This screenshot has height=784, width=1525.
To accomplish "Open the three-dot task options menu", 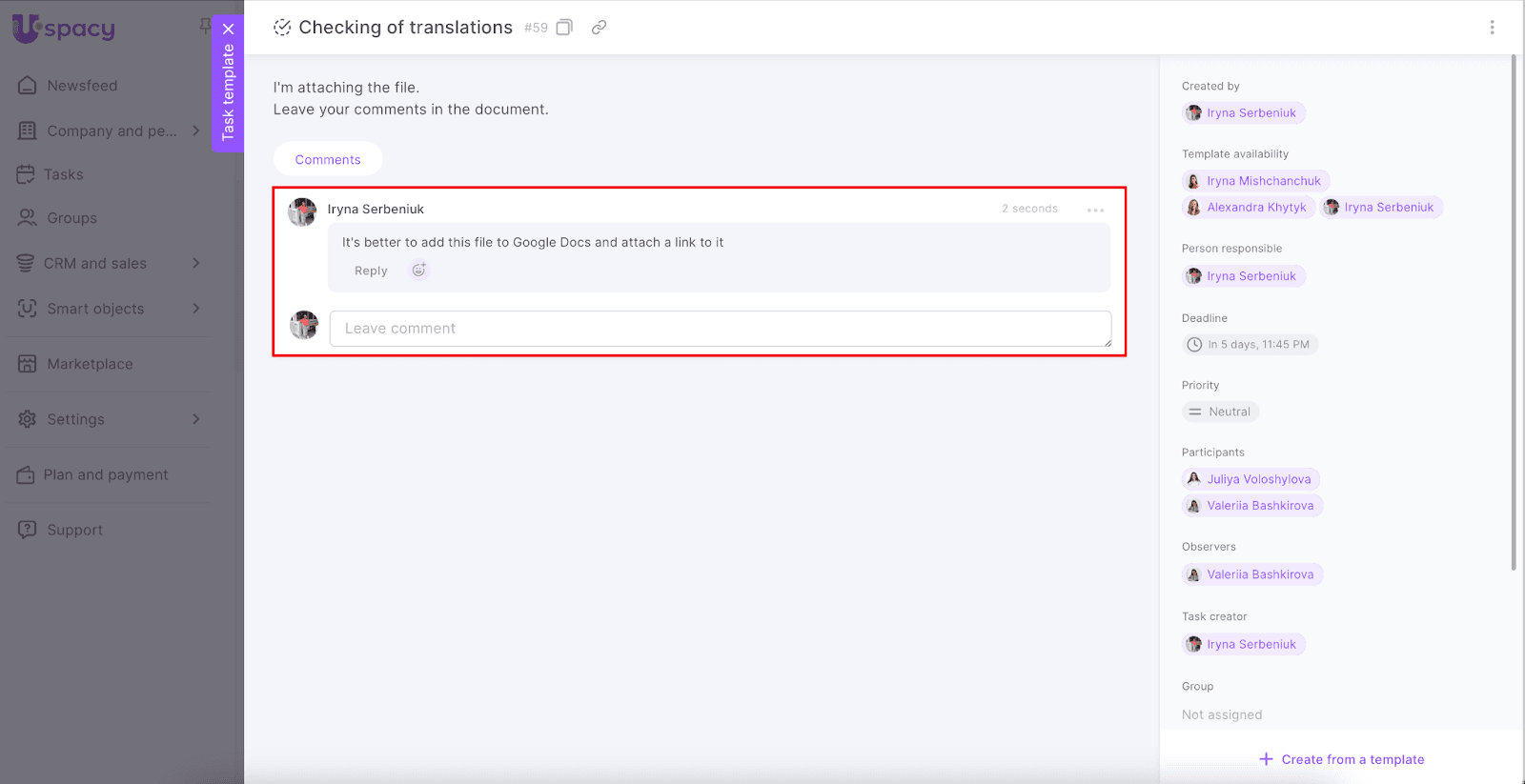I will click(x=1493, y=28).
